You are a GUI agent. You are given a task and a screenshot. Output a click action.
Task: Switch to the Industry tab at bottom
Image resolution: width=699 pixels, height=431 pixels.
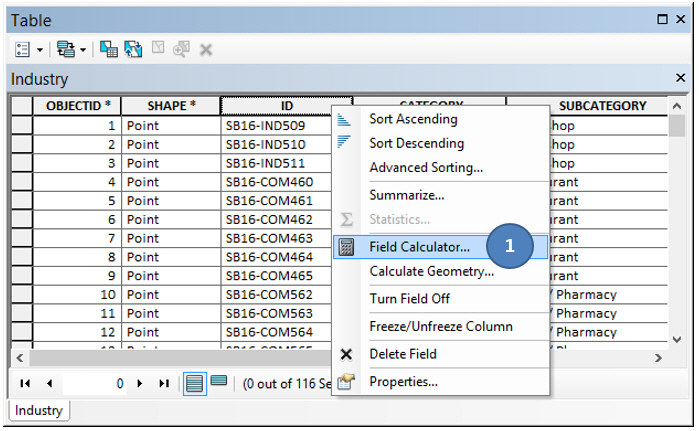point(39,410)
